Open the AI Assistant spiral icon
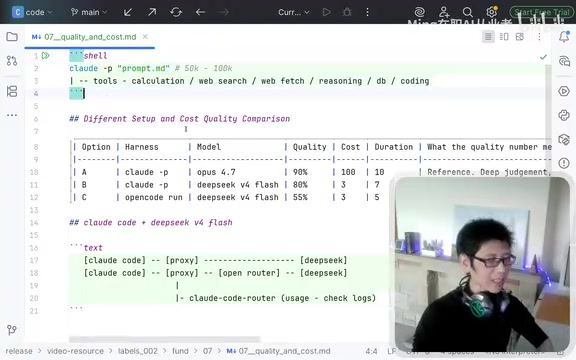 [x=420, y=12]
